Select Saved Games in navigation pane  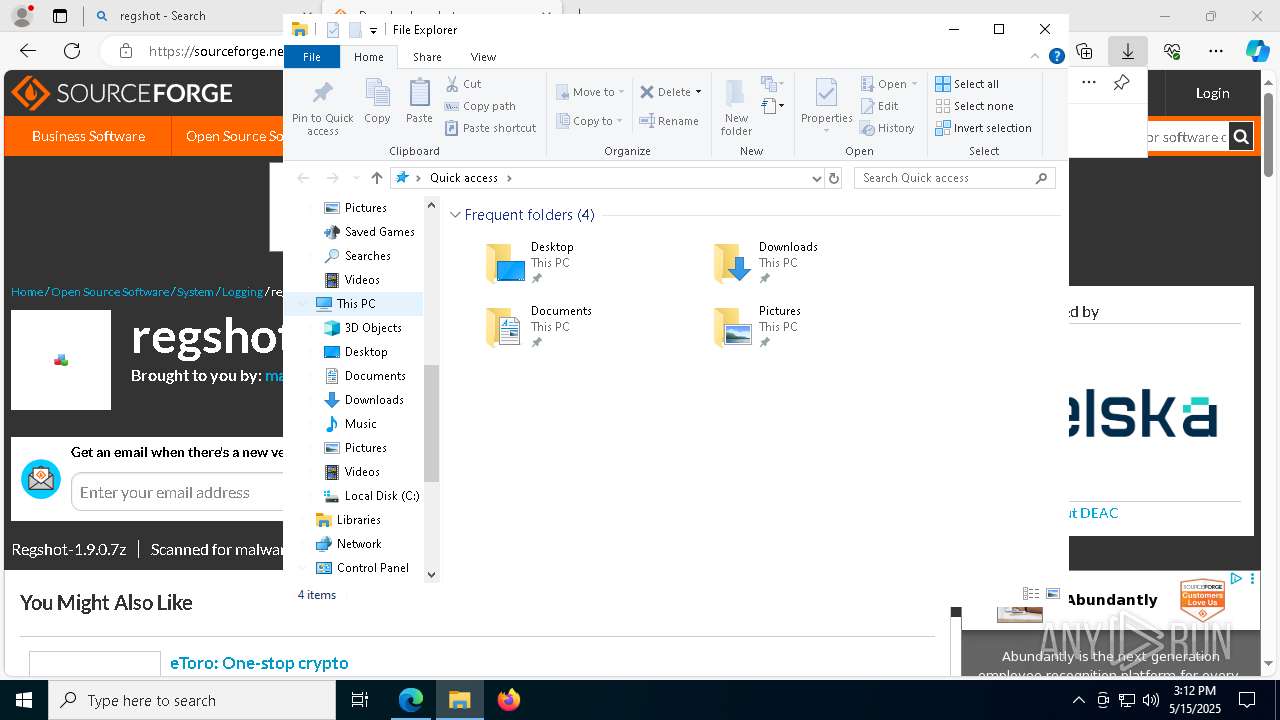(x=369, y=232)
